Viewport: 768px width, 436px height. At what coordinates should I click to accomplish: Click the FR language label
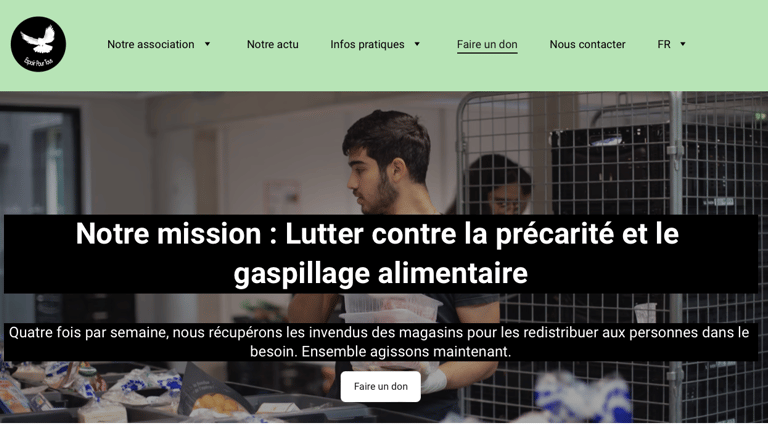(x=664, y=44)
